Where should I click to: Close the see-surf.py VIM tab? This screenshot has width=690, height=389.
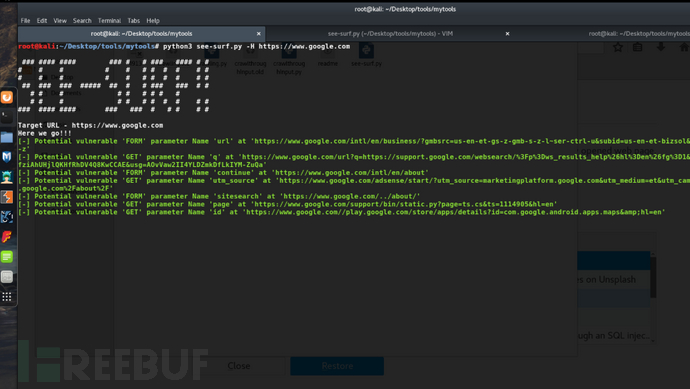point(507,34)
